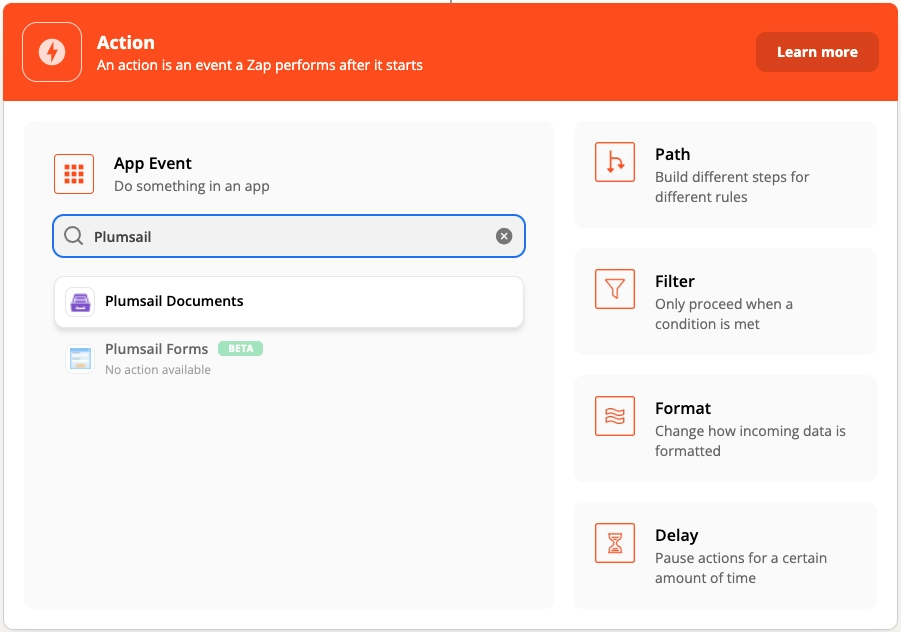The width and height of the screenshot is (901, 632).
Task: Choose the Filter option
Action: click(x=725, y=302)
